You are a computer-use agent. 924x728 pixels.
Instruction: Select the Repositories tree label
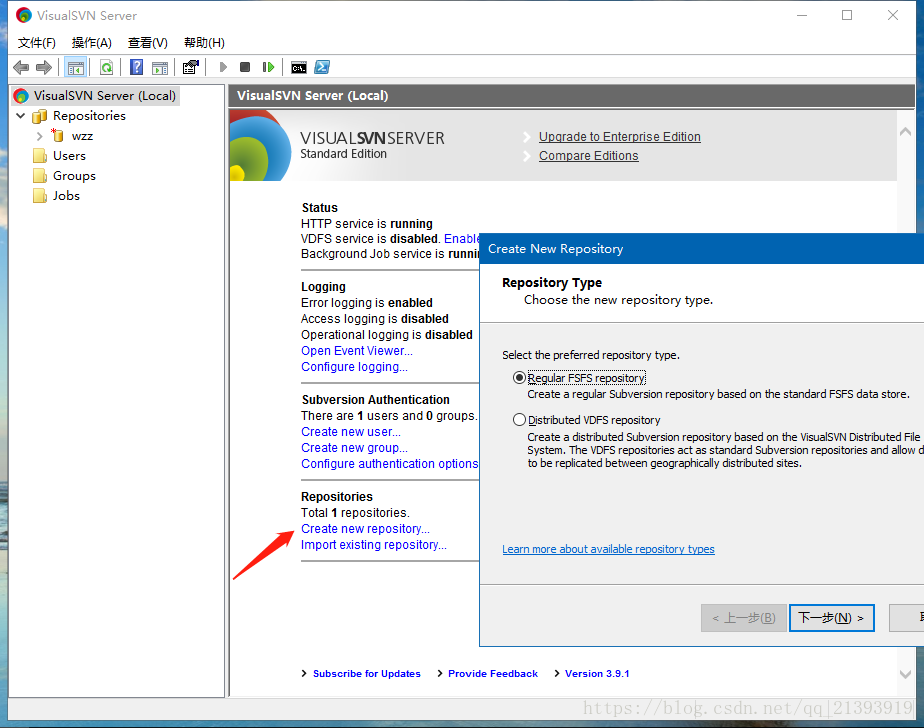tap(89, 116)
